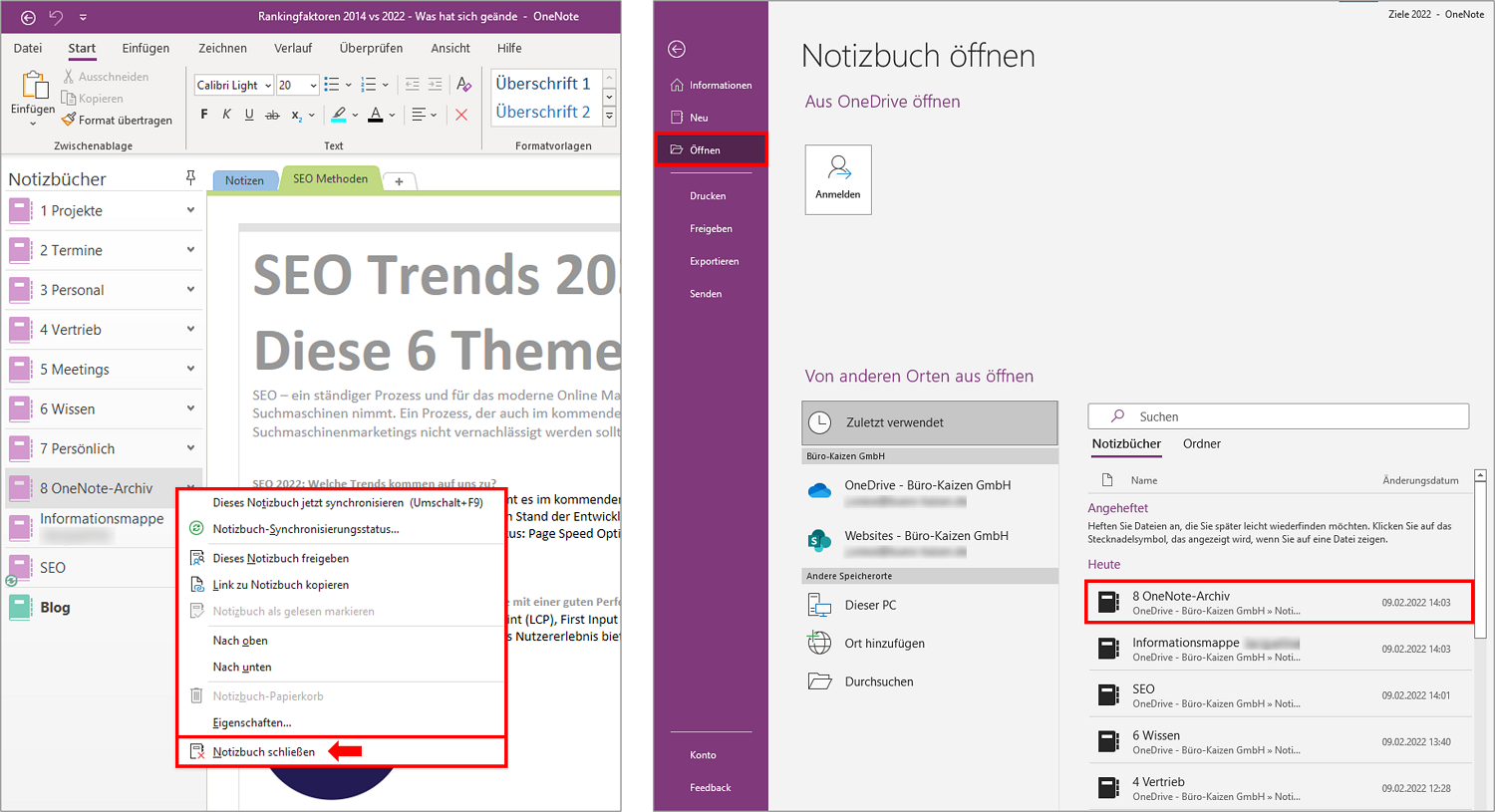The width and height of the screenshot is (1495, 812).
Task: Click the numbered list icon
Action: 369,85
